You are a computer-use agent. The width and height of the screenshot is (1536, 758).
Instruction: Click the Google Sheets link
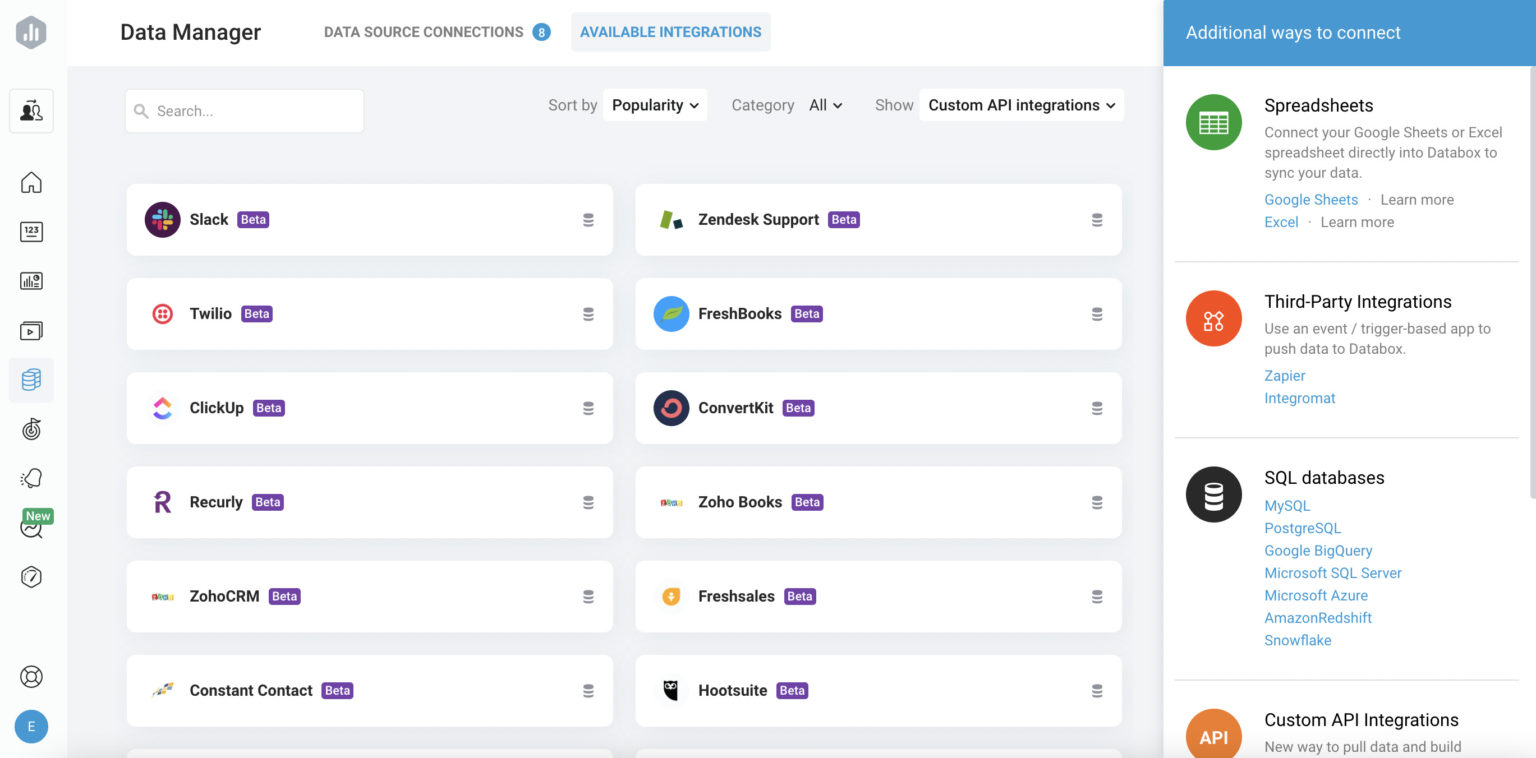click(1310, 199)
